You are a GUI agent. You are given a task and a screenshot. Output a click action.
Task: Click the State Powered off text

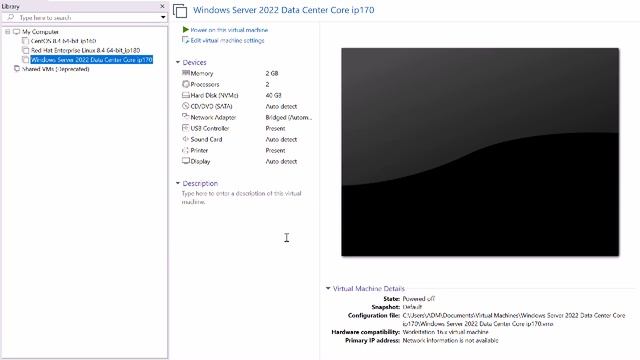(x=419, y=298)
